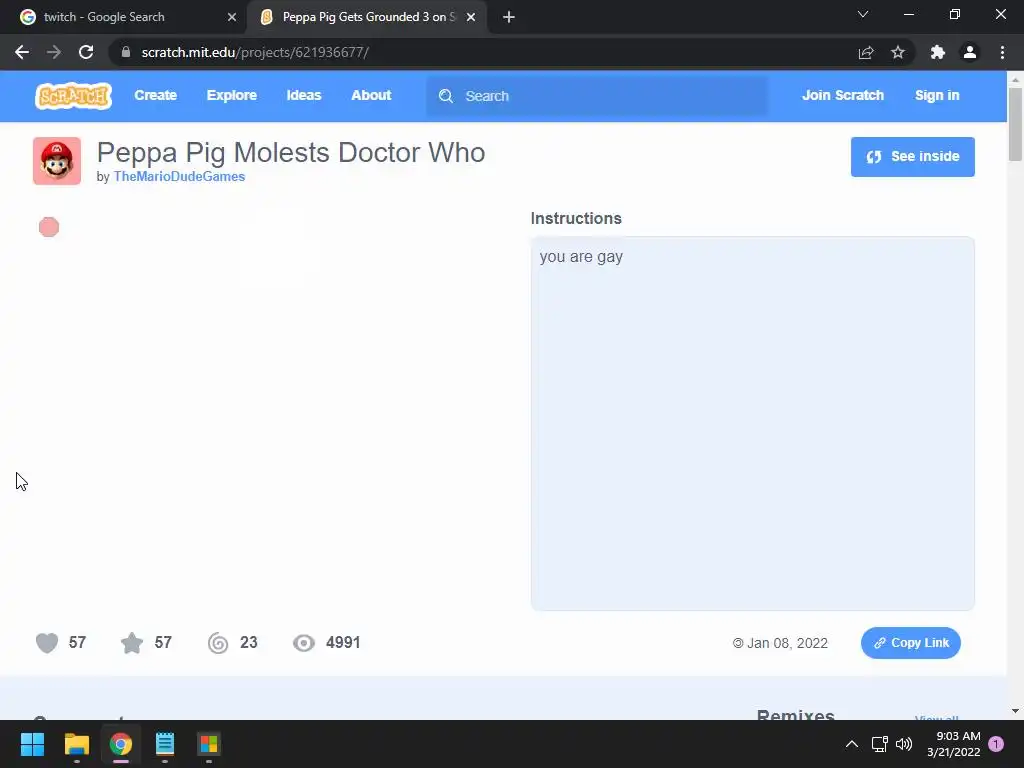
Task: Bookmark this page with the star
Action: point(898,52)
